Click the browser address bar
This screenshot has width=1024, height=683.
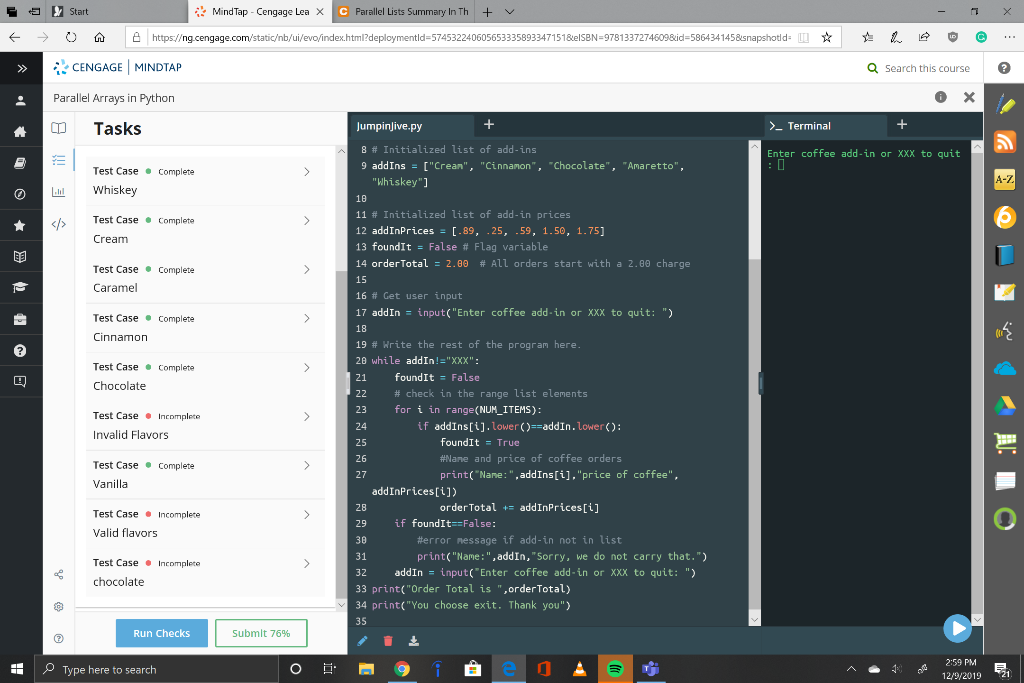pos(470,38)
